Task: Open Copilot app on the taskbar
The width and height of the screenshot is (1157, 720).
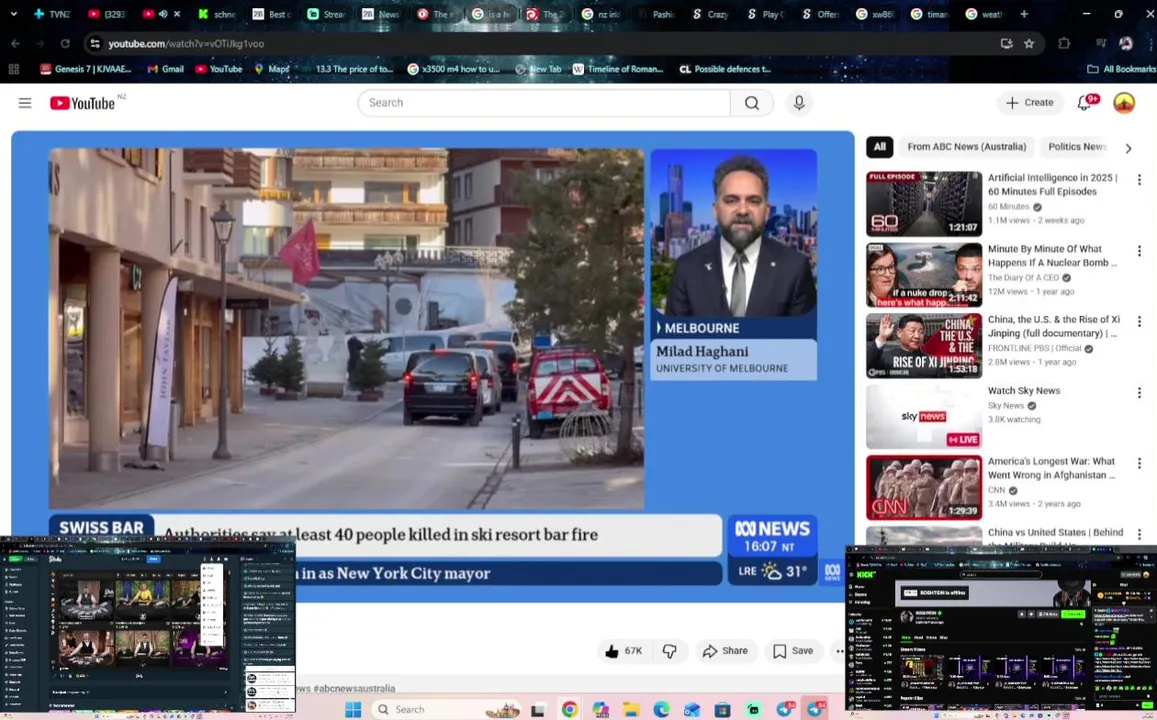Action: (x=600, y=710)
